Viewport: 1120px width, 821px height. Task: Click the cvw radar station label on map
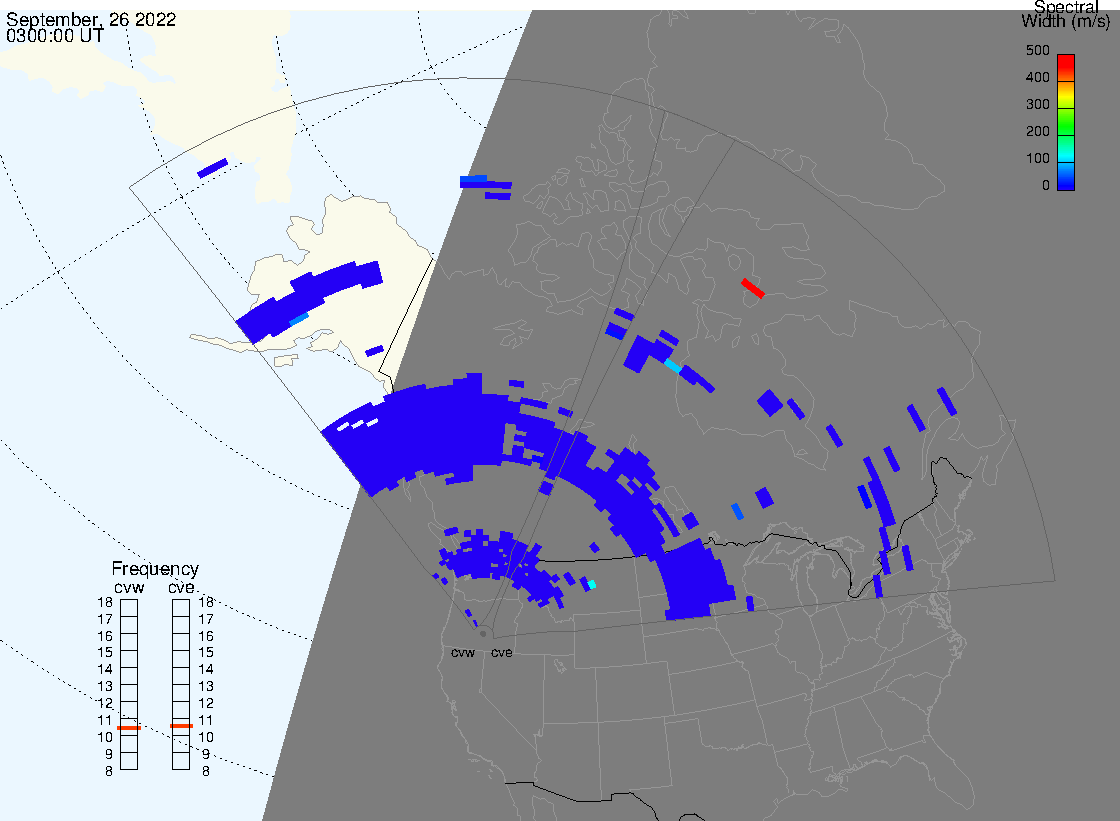click(463, 653)
